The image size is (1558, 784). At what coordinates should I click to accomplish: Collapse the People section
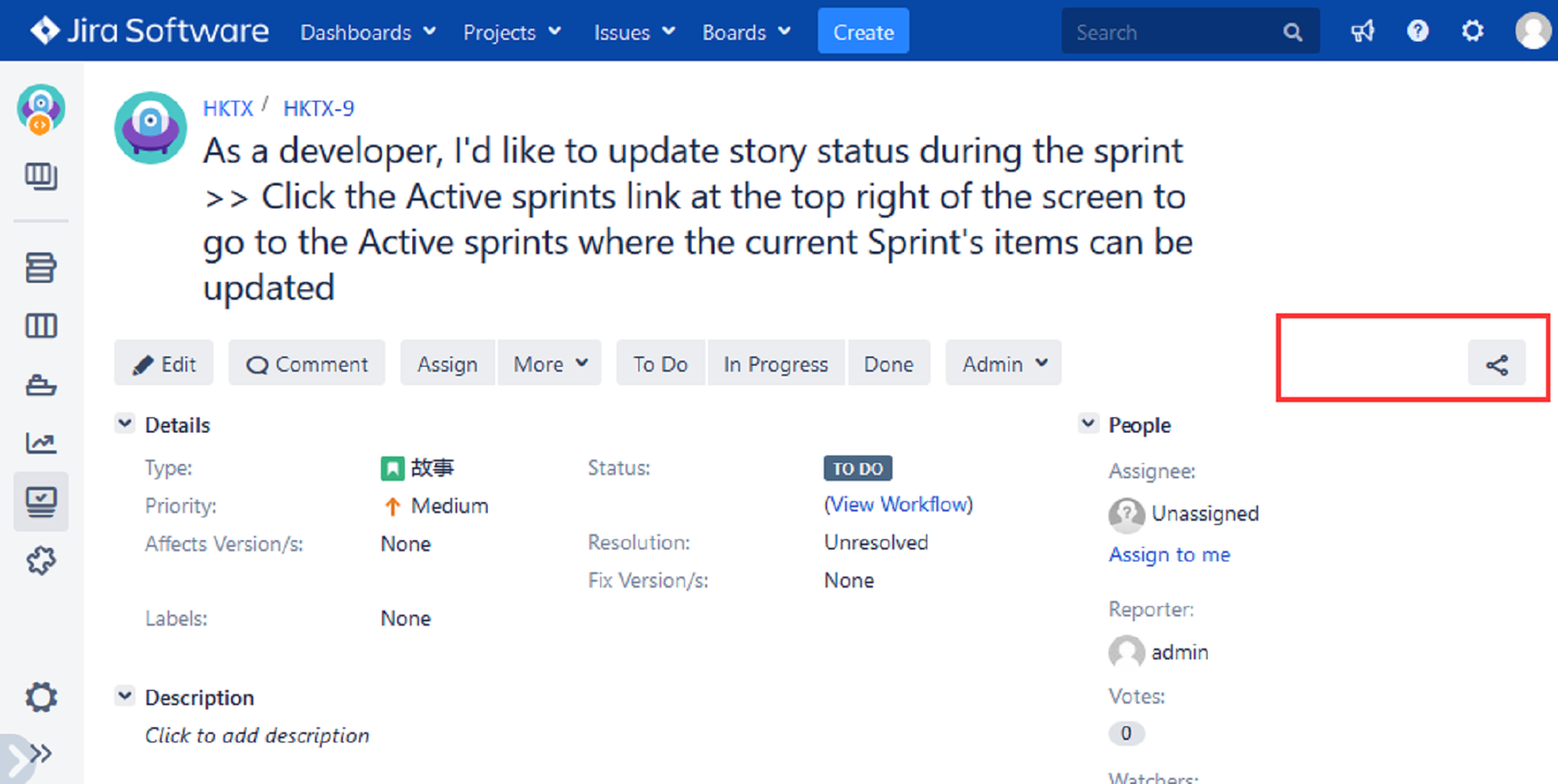pyautogui.click(x=1087, y=424)
